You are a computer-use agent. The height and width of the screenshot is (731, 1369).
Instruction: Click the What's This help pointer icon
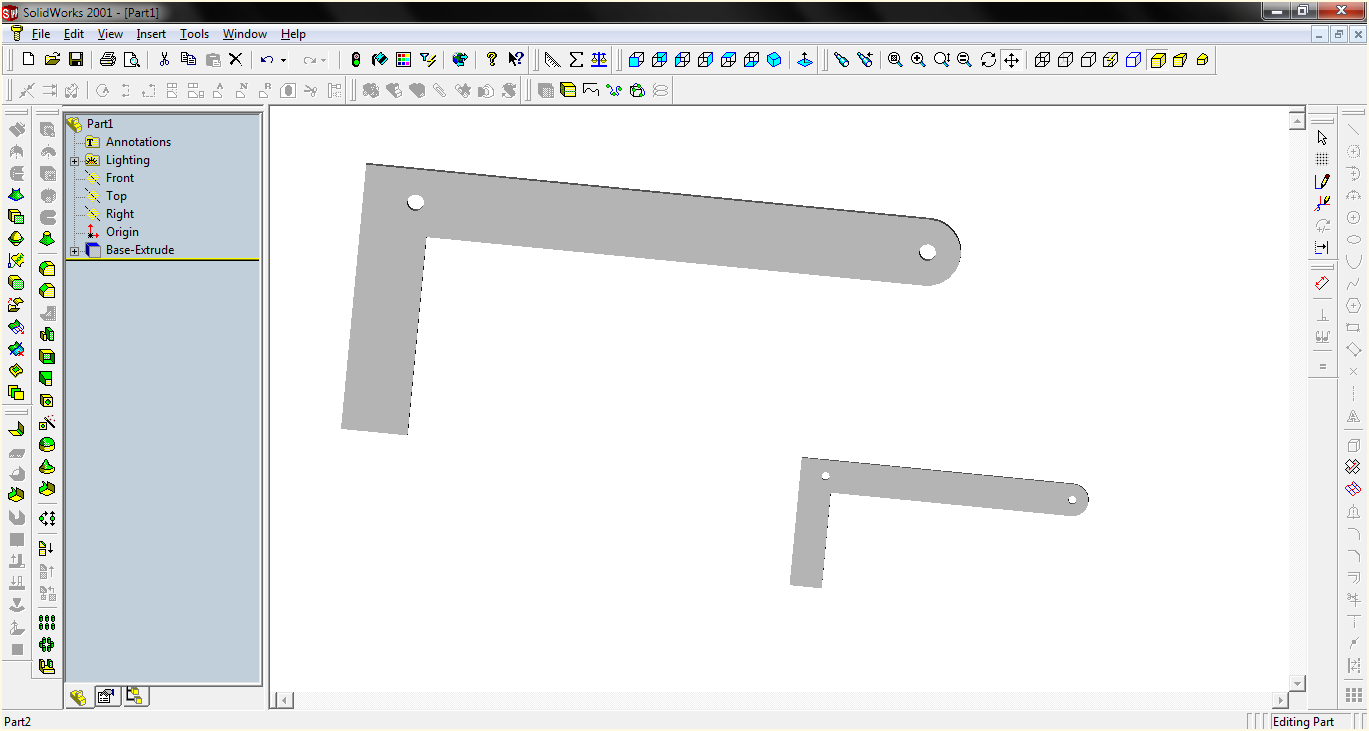click(516, 60)
